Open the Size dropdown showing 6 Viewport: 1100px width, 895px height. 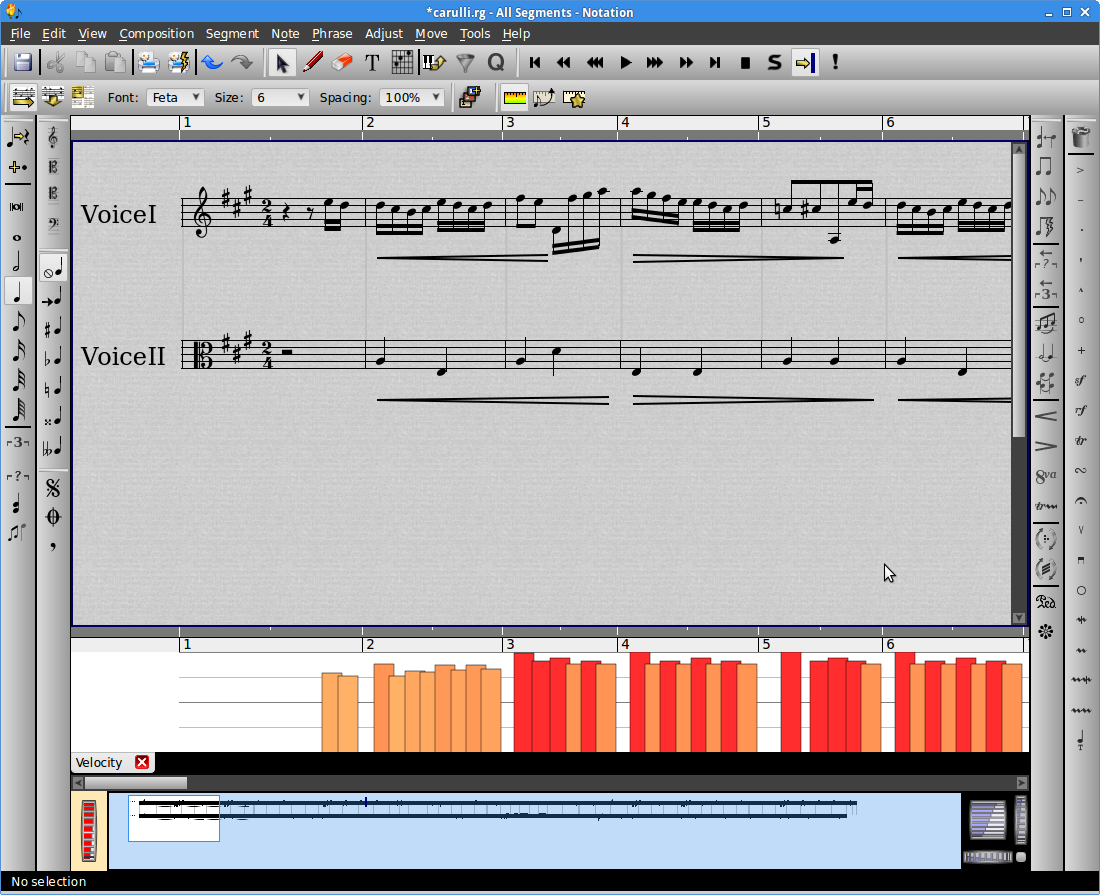tap(280, 97)
